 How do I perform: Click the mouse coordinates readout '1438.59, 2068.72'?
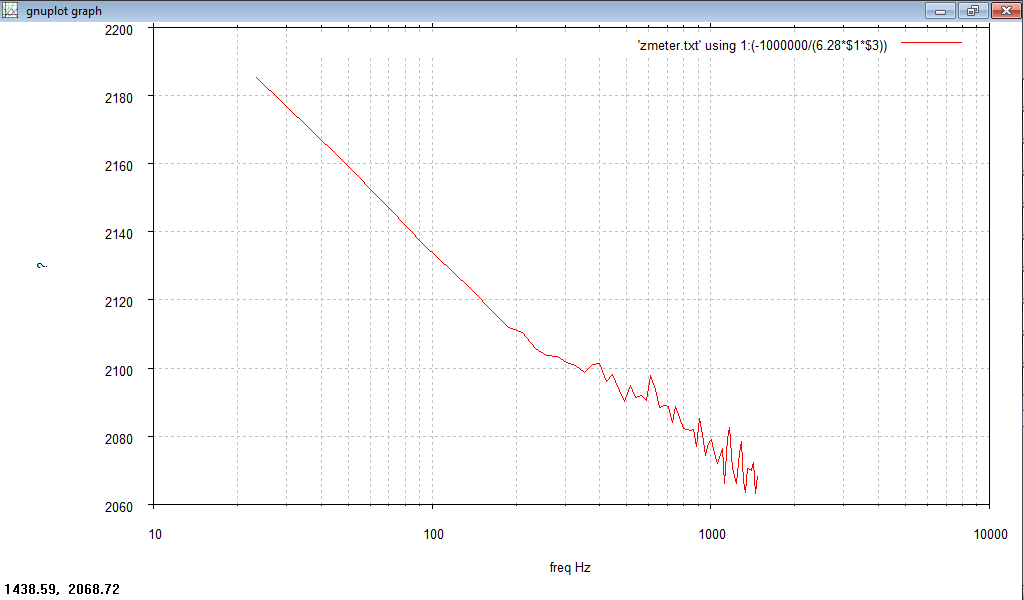coord(62,589)
